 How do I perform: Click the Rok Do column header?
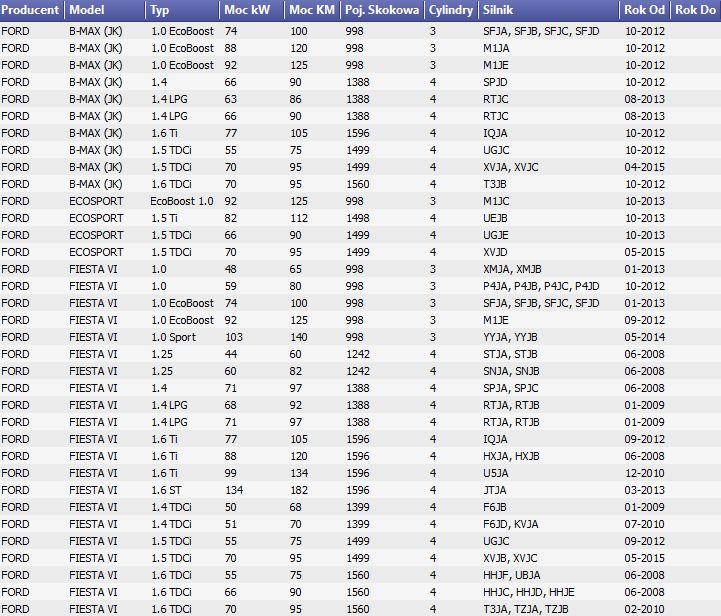695,10
